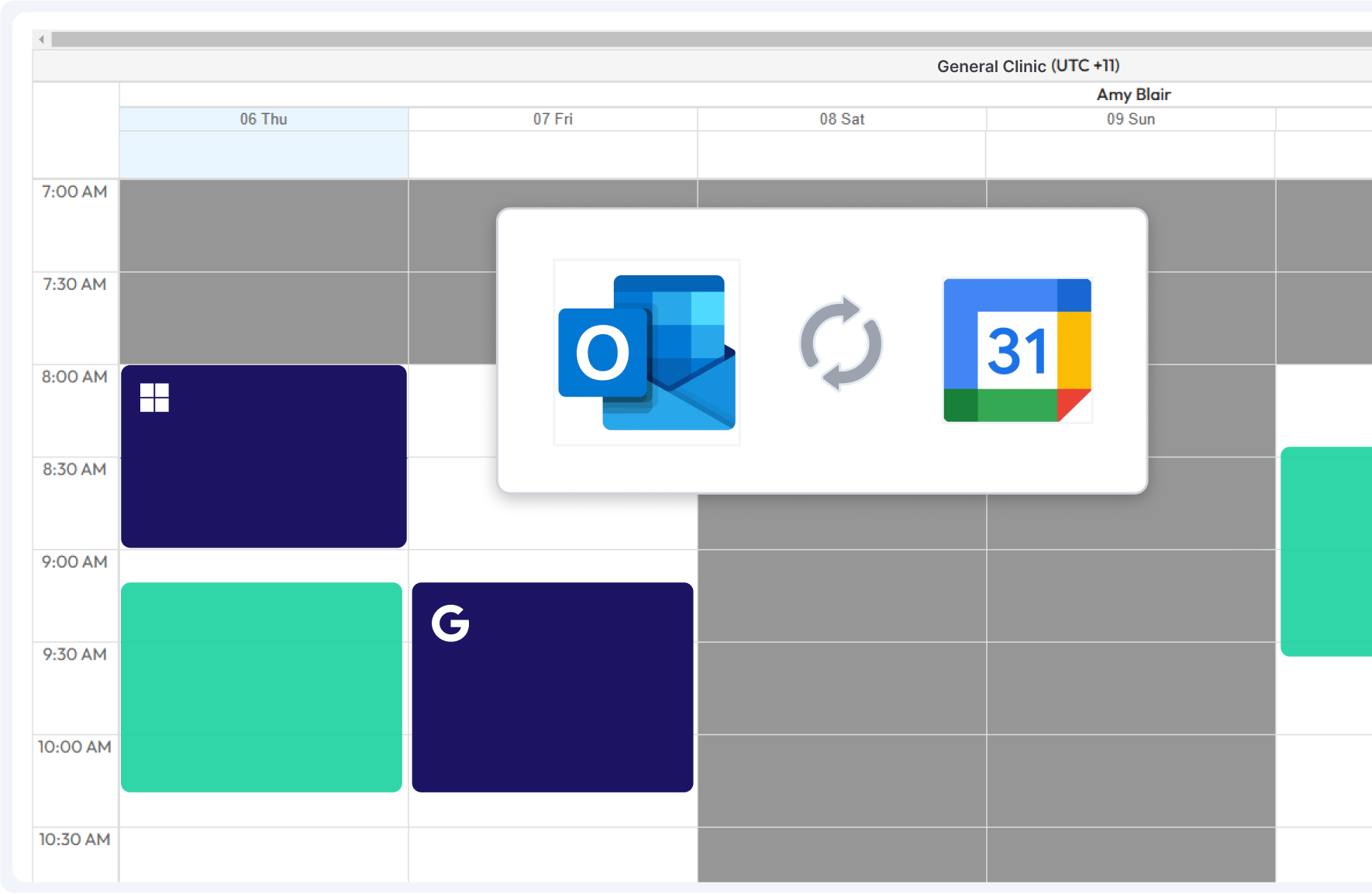Click the 8:00 AM time label
Viewport: 1372px width, 894px height.
coord(74,377)
